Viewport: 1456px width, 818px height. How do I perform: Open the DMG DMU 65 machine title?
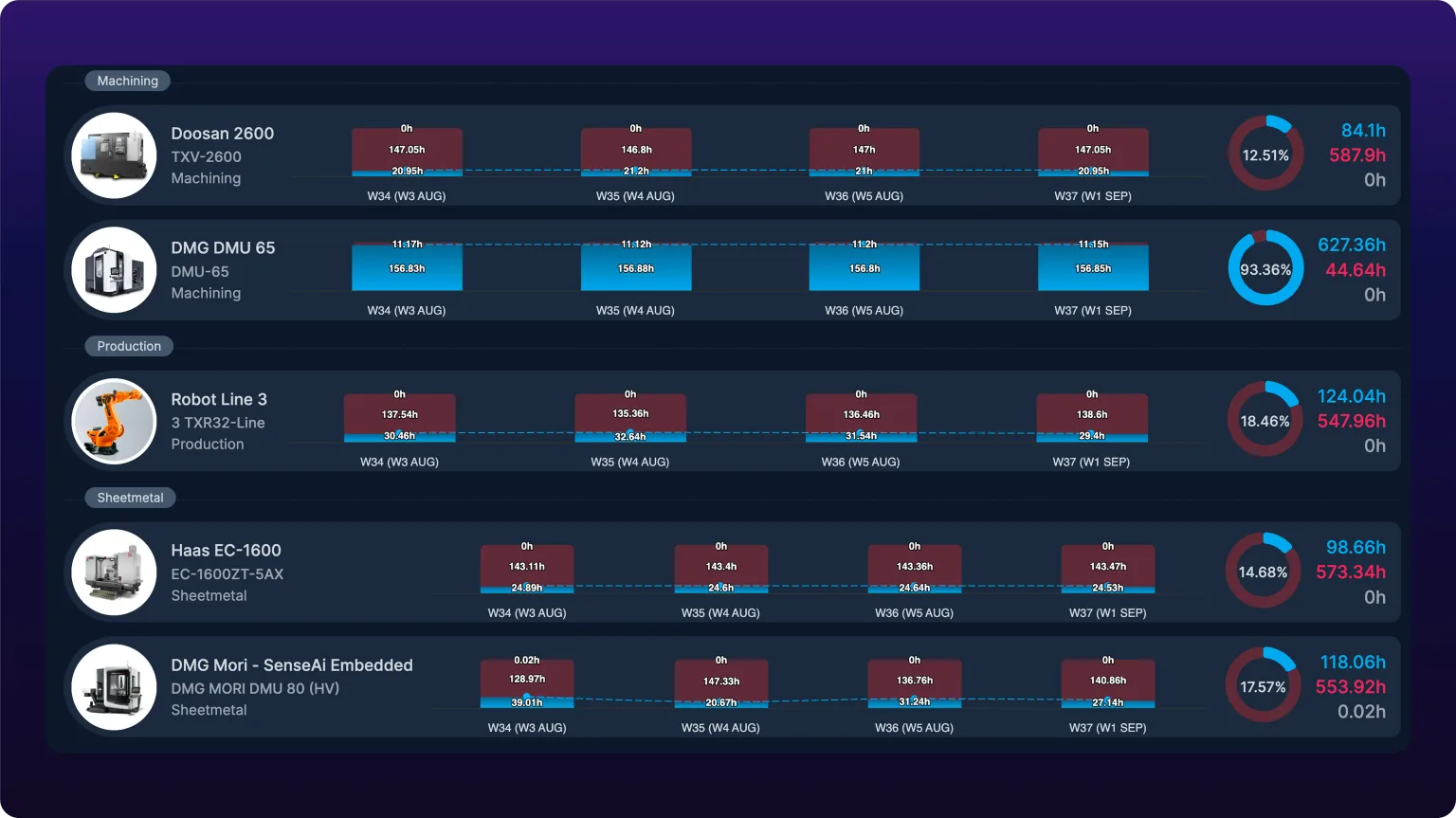[223, 247]
